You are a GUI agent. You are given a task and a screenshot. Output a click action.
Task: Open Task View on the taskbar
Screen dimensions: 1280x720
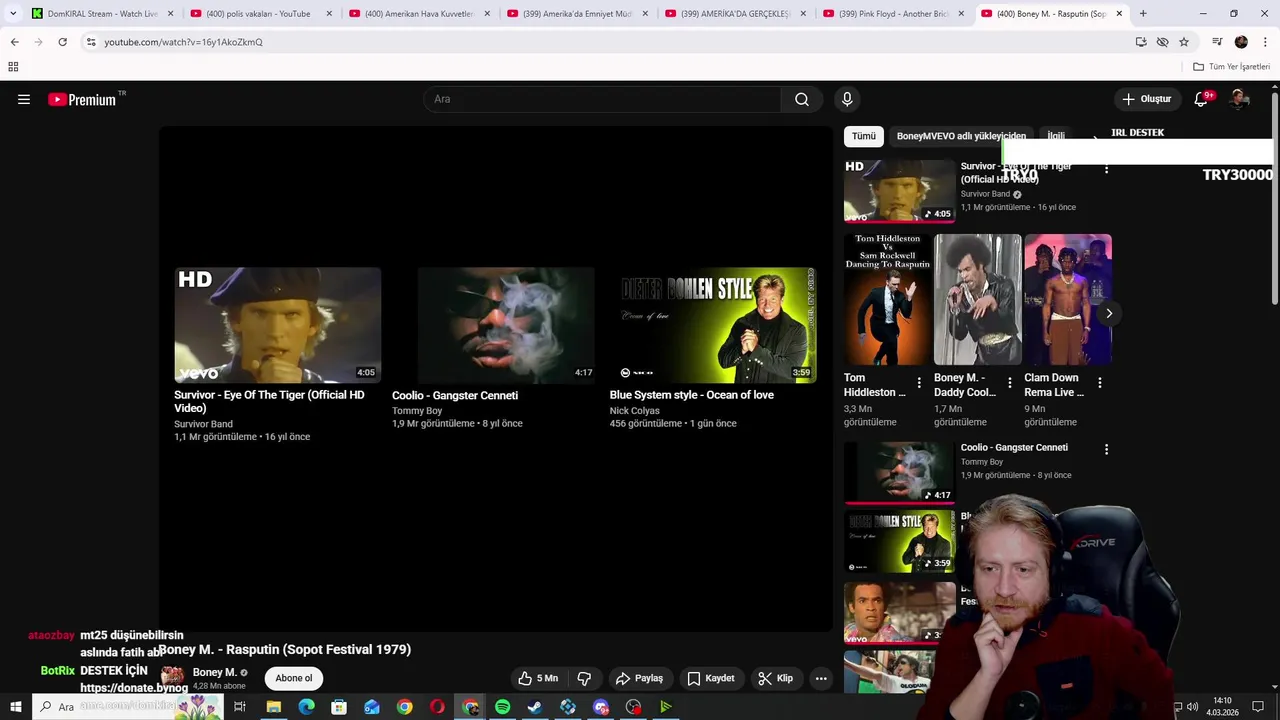point(240,707)
